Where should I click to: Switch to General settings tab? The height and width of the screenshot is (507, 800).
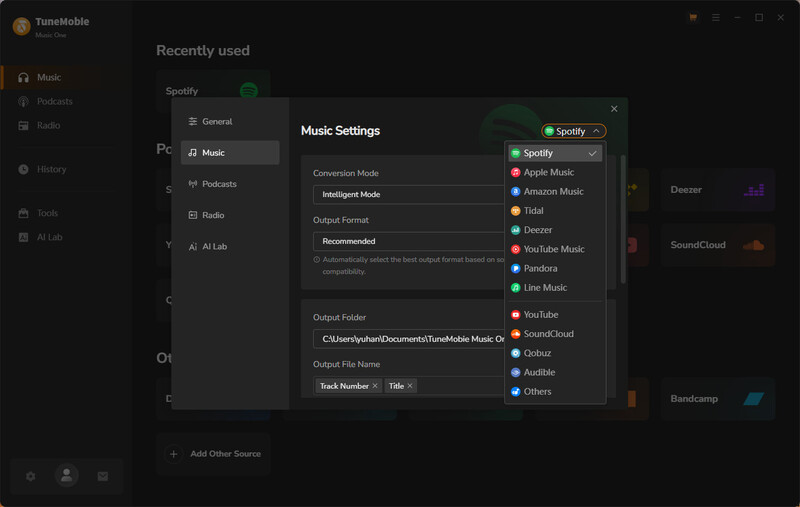click(x=217, y=122)
